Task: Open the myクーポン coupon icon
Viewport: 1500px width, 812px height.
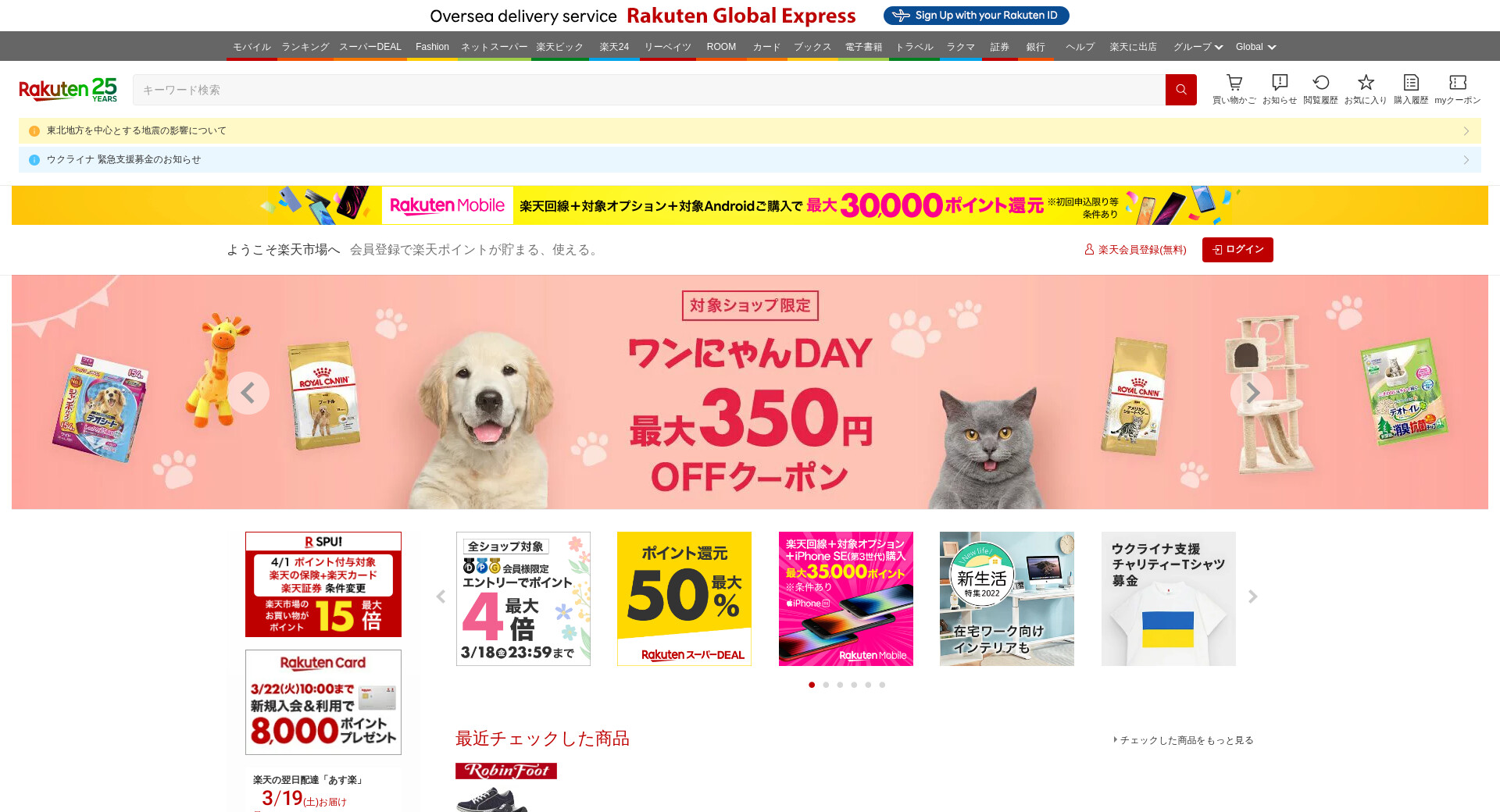Action: tap(1458, 89)
